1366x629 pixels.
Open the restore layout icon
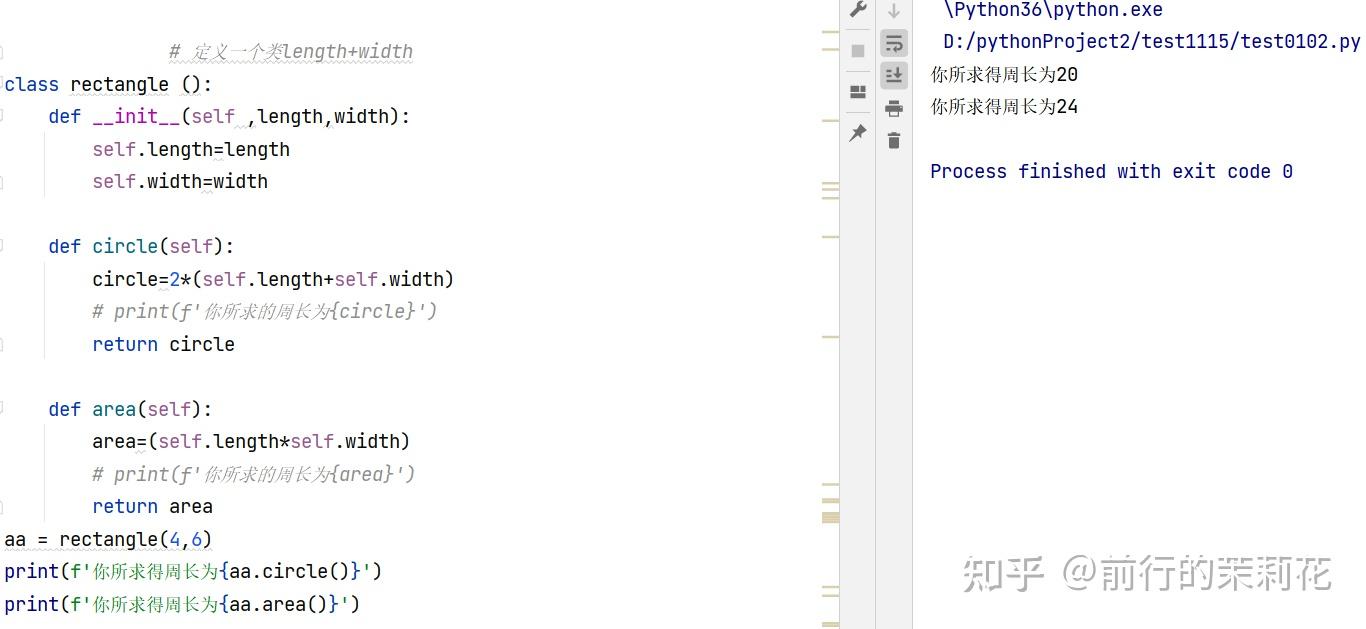tap(858, 92)
